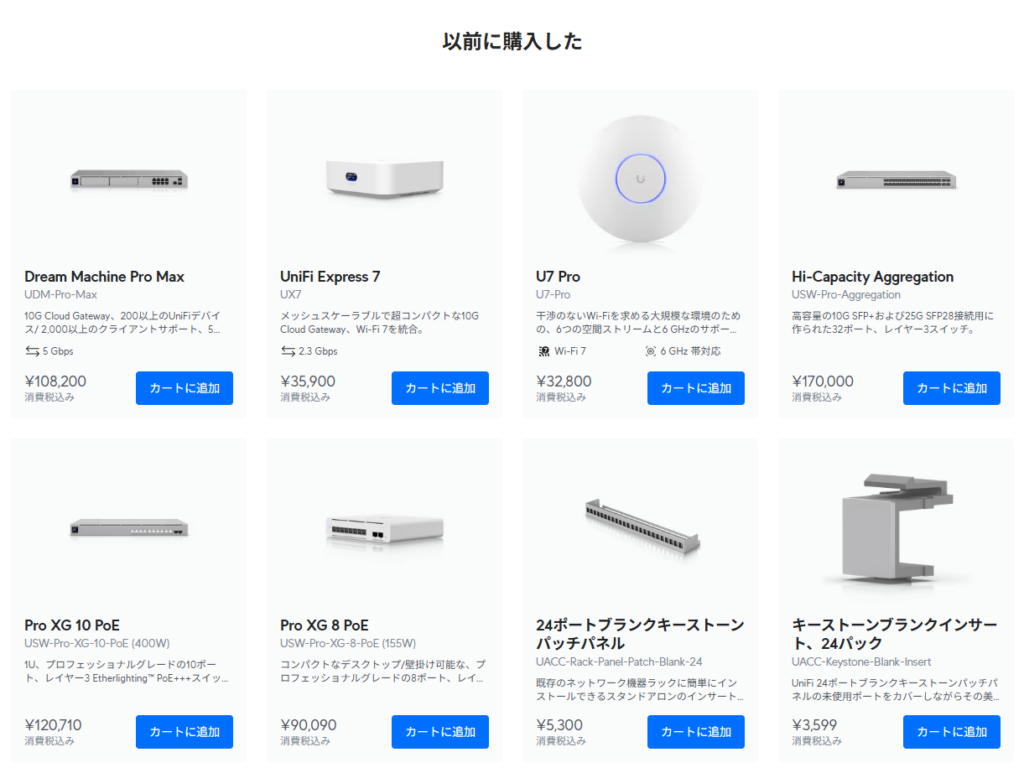Add U7 Pro to cart
The height and width of the screenshot is (773, 1024).
pyautogui.click(x=696, y=388)
